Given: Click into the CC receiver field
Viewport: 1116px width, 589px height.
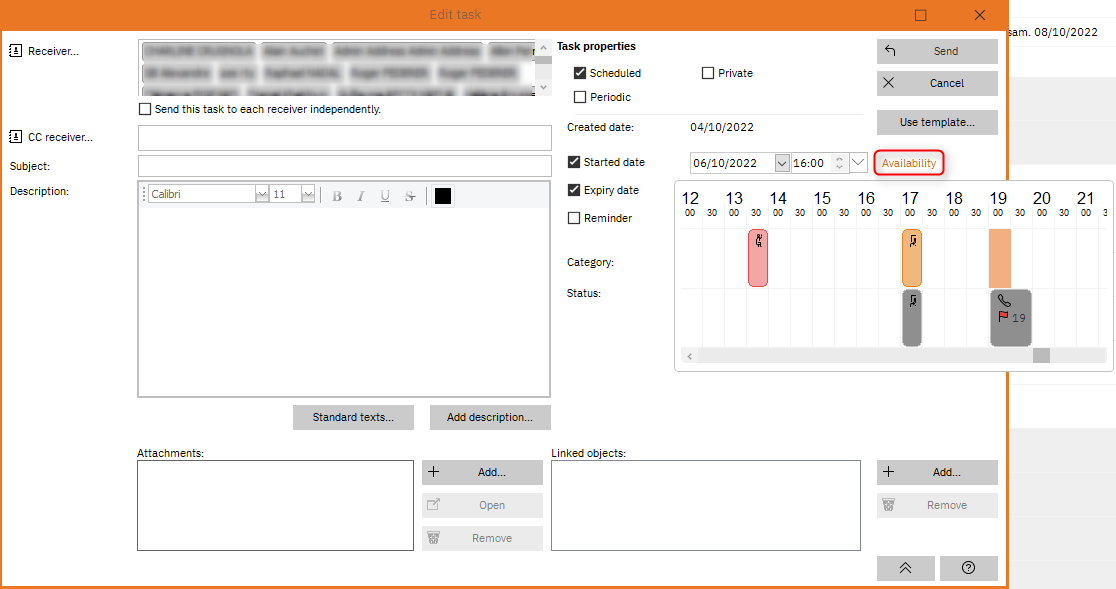Looking at the screenshot, I should pyautogui.click(x=344, y=137).
